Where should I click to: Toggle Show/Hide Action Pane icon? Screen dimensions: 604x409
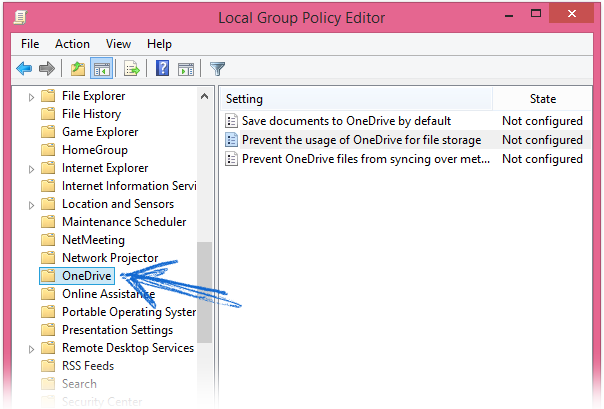[186, 69]
